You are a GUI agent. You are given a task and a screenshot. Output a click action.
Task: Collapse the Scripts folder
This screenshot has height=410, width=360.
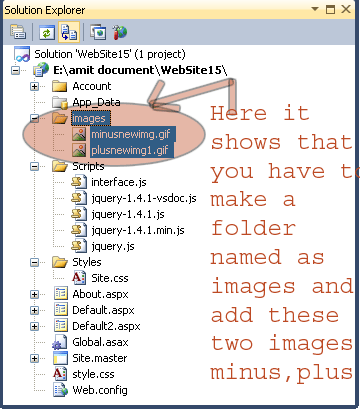click(x=34, y=166)
